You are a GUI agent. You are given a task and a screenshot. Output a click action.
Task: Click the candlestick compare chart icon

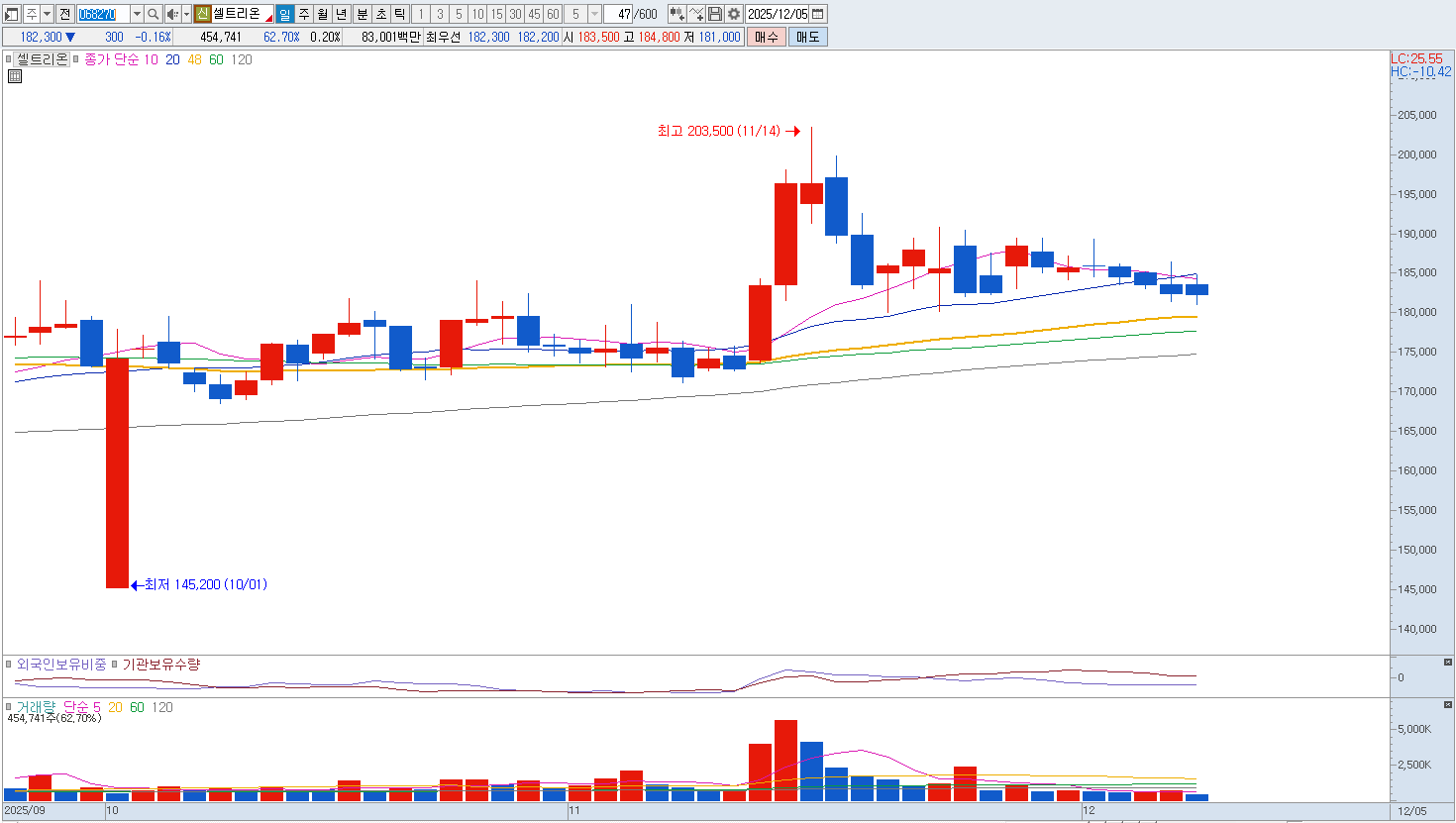point(676,14)
